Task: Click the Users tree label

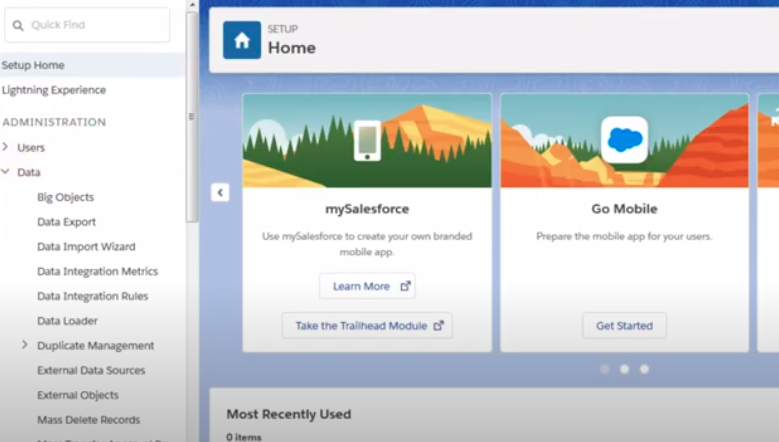Action: [31, 147]
